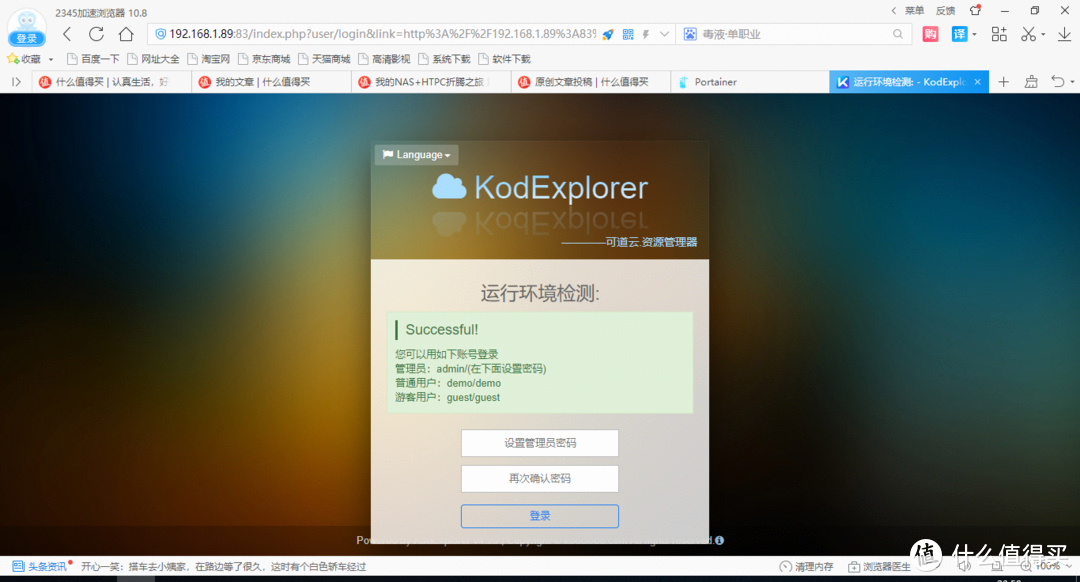Open the 天猫商城 bookmark
Viewport: 1080px width, 582px height.
pos(324,59)
